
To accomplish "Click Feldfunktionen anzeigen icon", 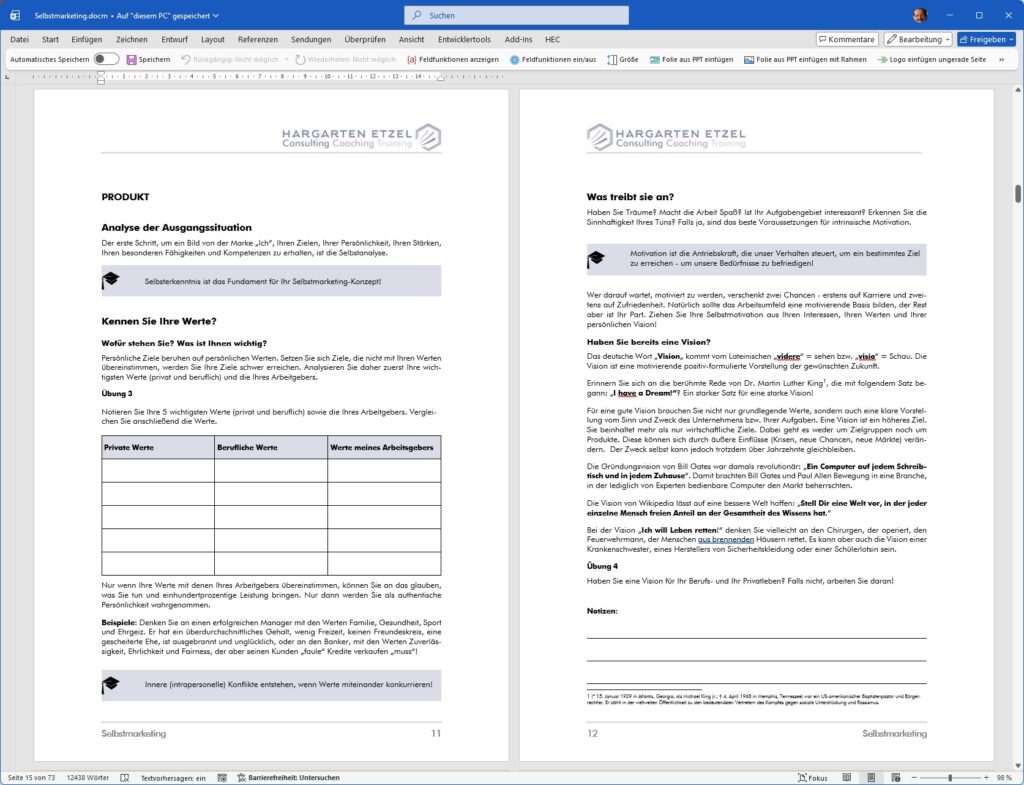I will (x=412, y=59).
